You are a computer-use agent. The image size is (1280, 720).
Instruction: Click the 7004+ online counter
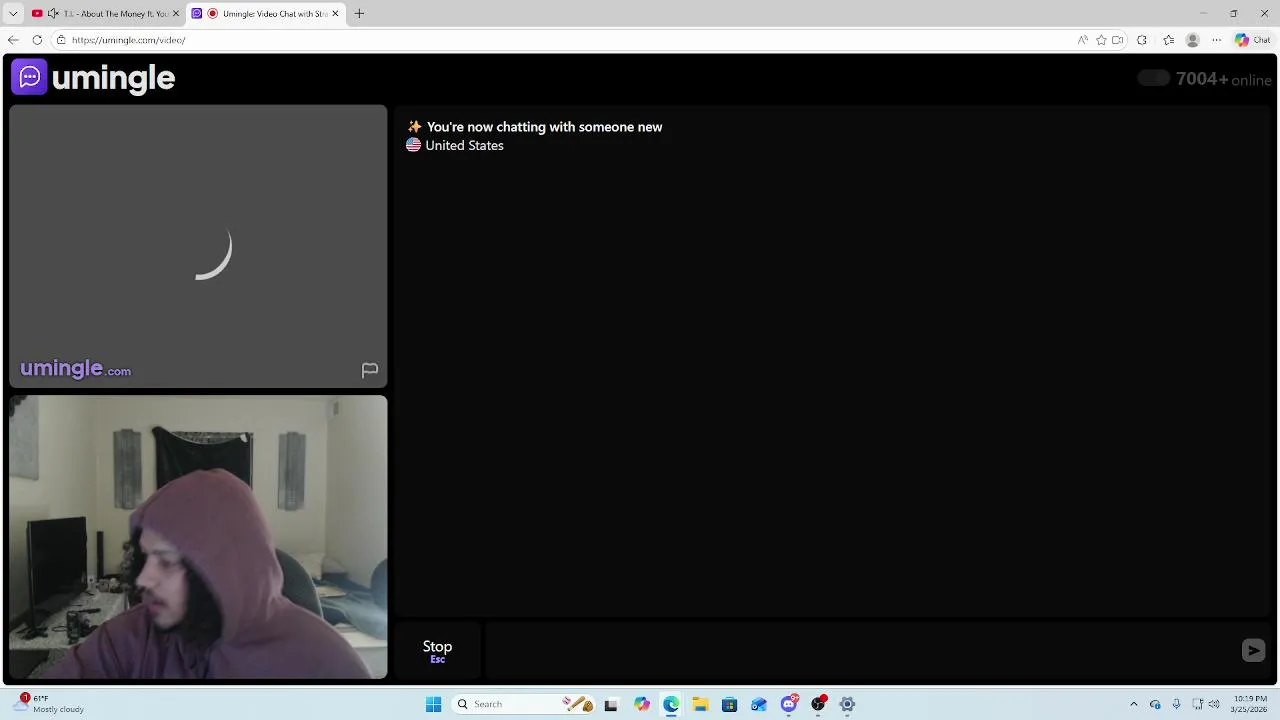click(1223, 79)
